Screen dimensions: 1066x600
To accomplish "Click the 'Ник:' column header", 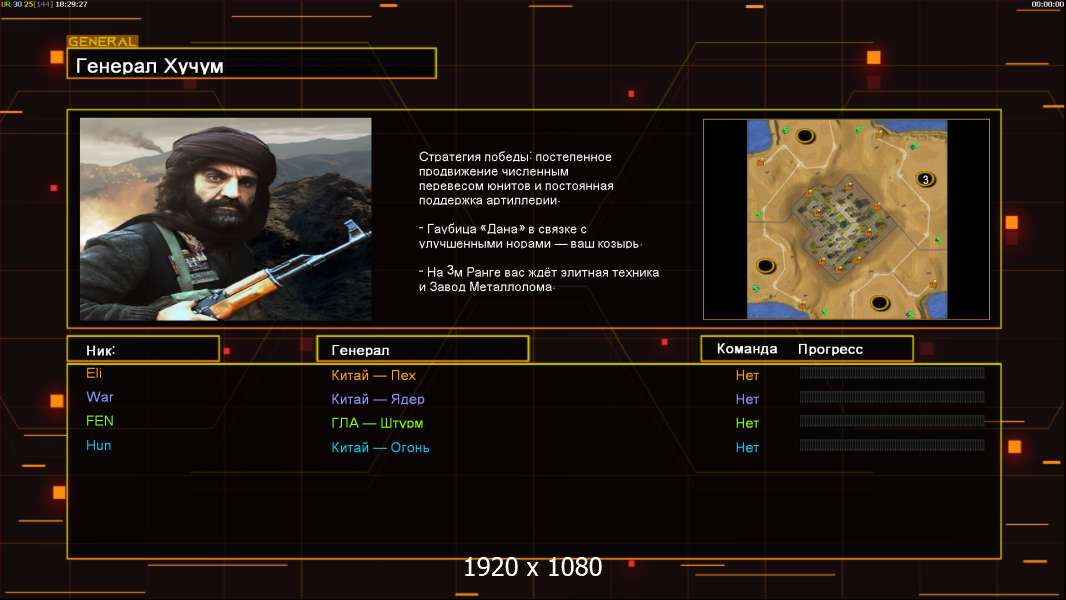I will click(x=143, y=349).
